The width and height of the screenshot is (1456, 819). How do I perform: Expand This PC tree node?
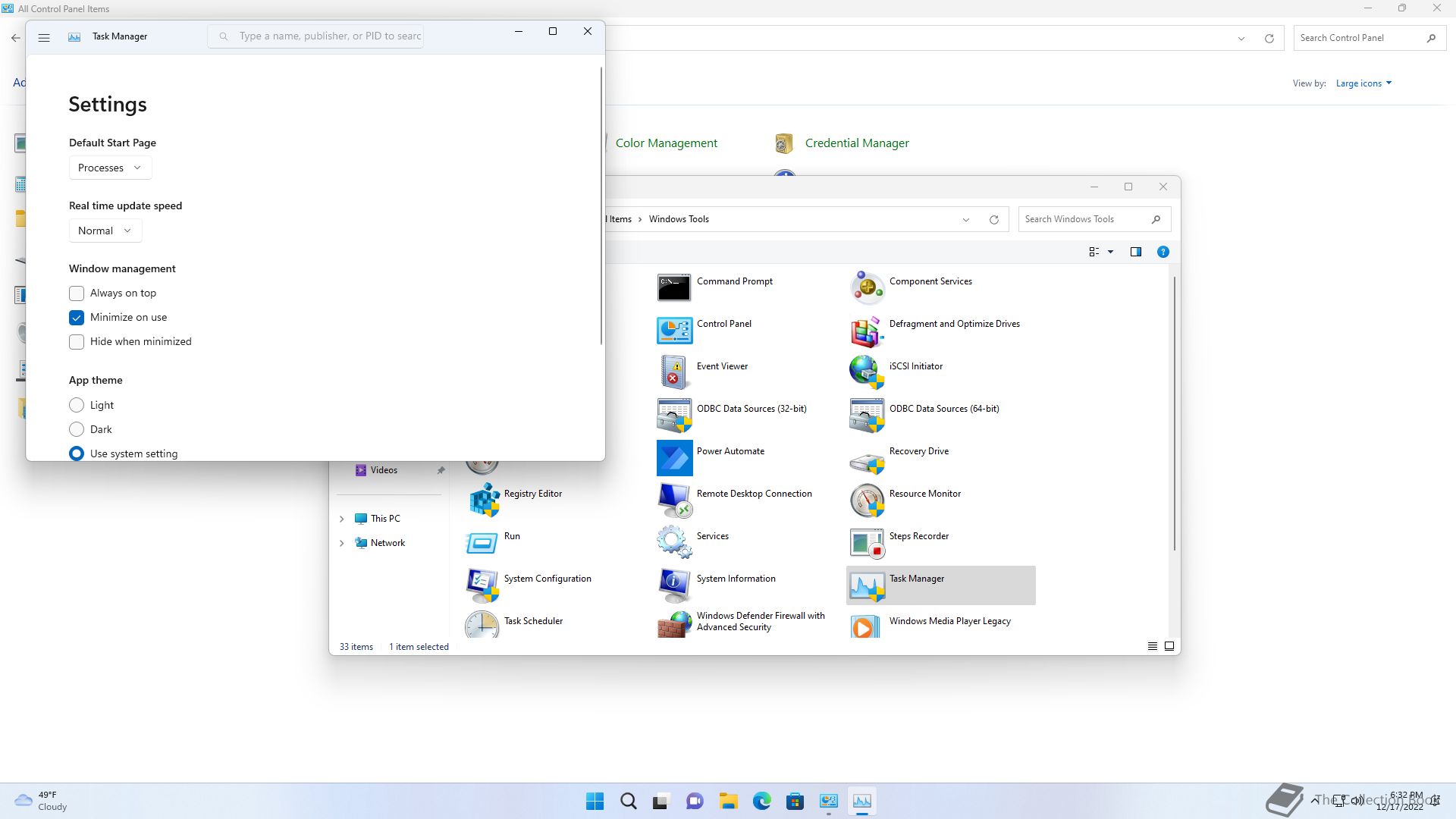click(x=341, y=519)
